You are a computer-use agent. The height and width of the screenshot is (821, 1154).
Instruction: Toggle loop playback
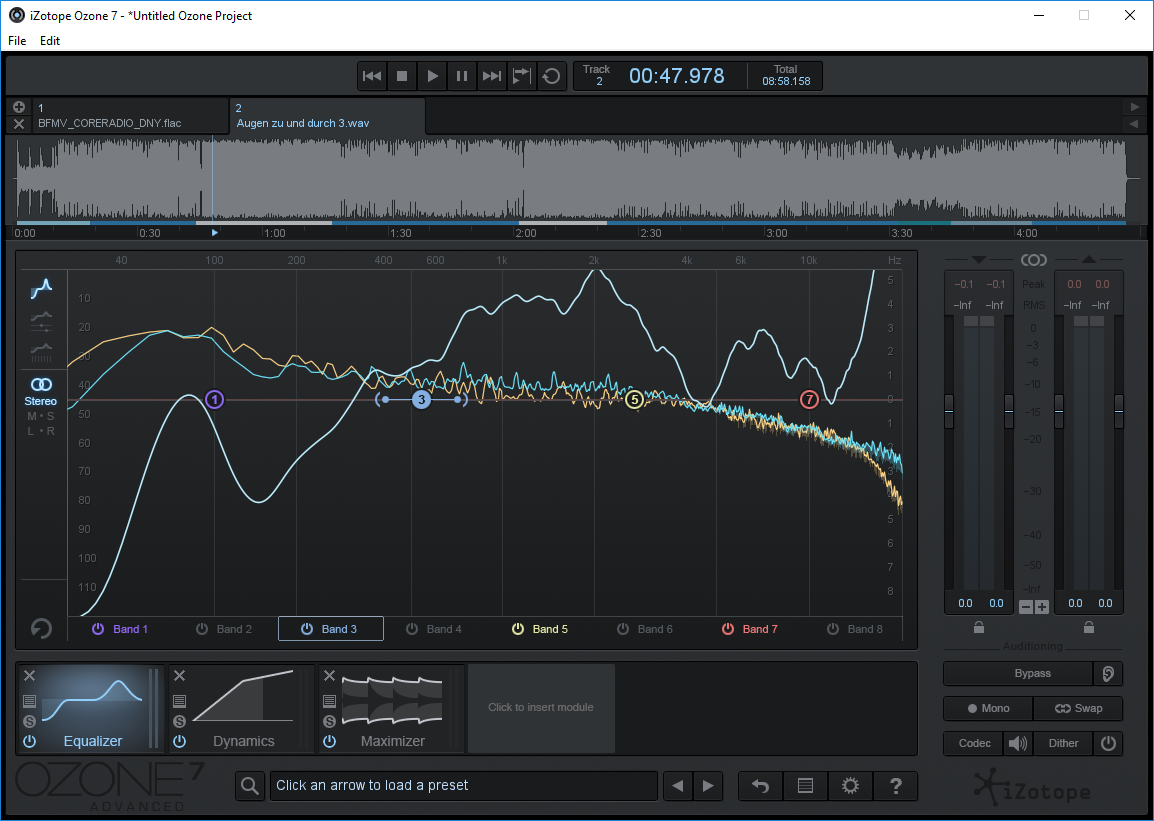point(551,76)
